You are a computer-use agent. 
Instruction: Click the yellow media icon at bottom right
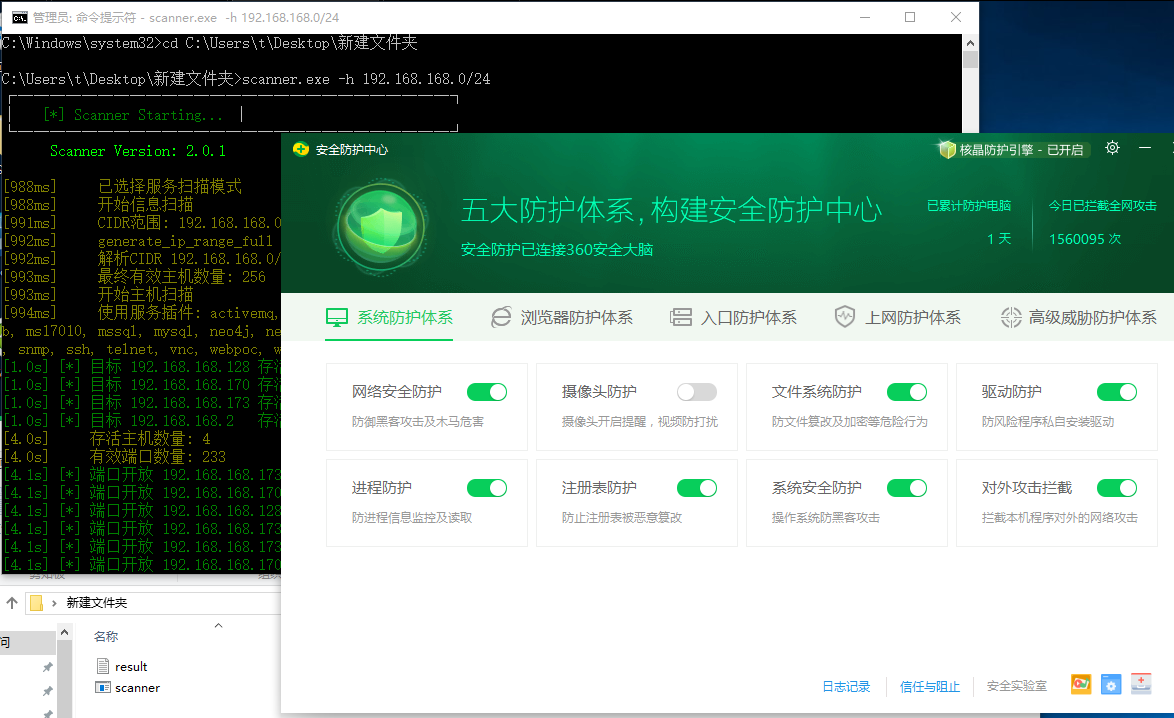coord(1081,684)
